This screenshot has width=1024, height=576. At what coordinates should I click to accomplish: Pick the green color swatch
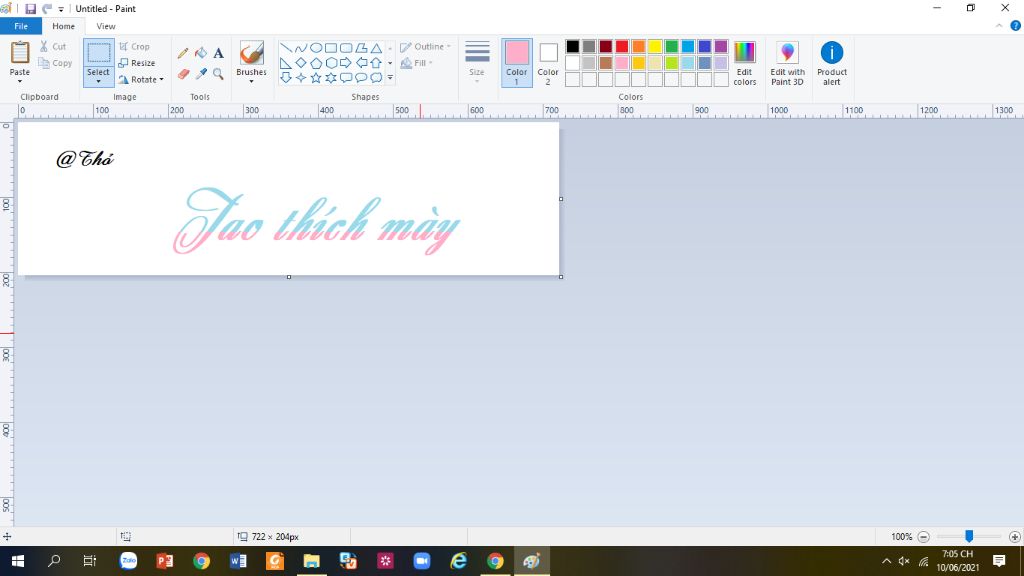pyautogui.click(x=671, y=46)
